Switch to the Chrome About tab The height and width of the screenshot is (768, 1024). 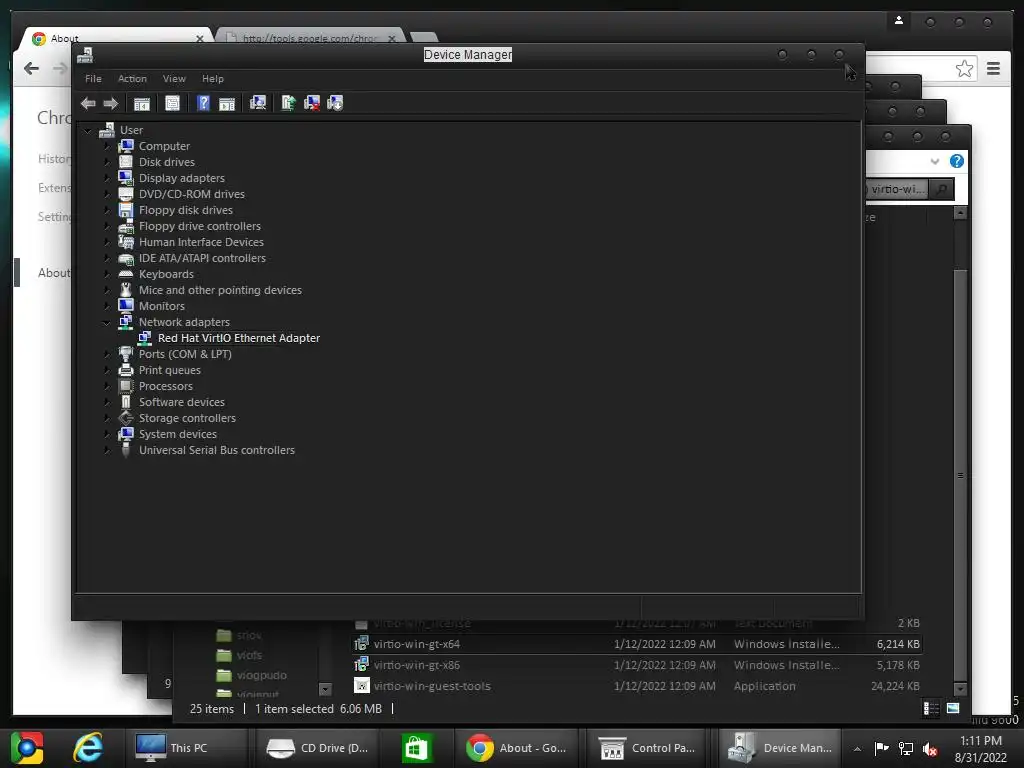(x=118, y=39)
